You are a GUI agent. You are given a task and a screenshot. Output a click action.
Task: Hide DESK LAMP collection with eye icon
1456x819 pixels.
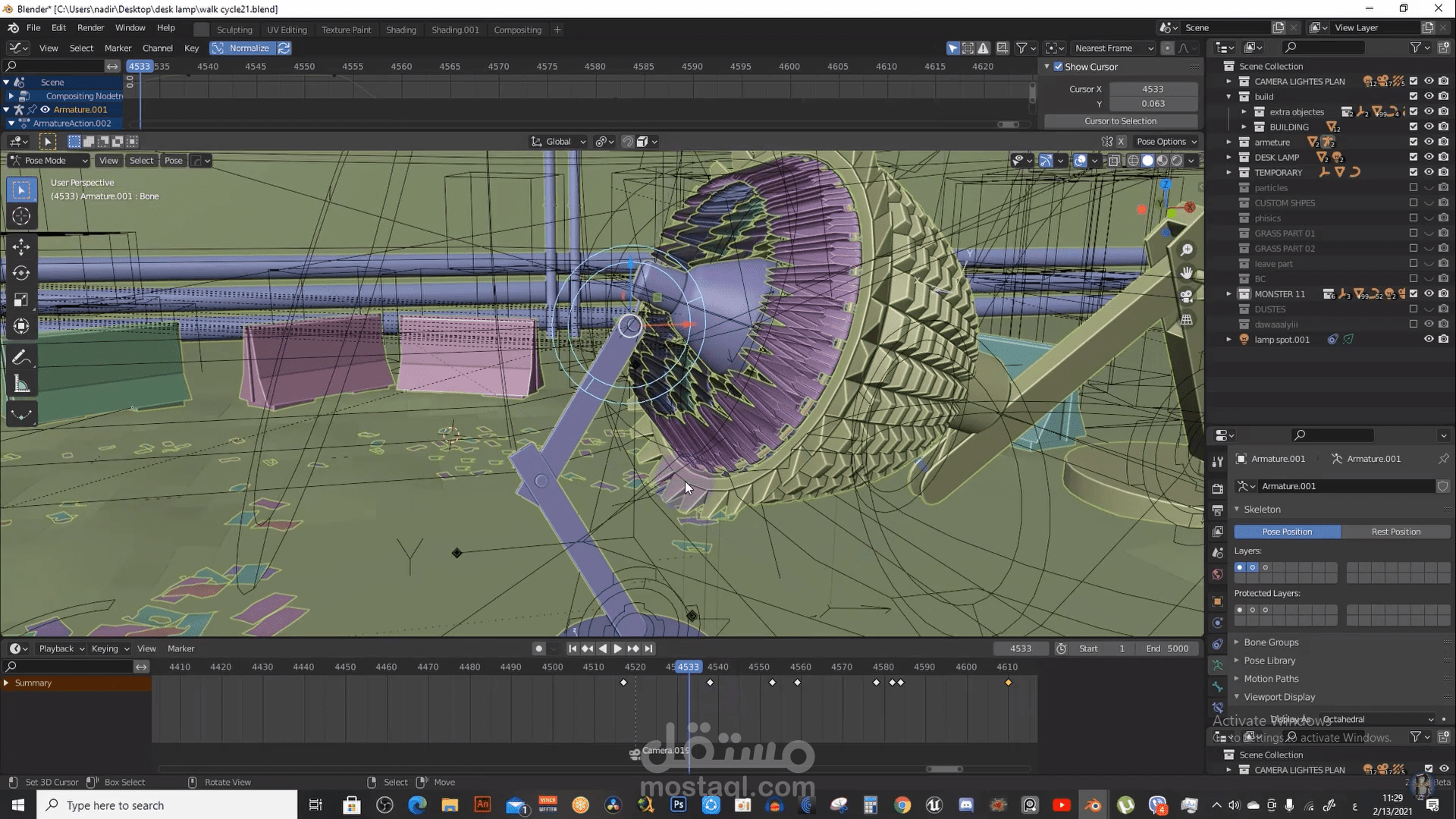click(x=1429, y=157)
